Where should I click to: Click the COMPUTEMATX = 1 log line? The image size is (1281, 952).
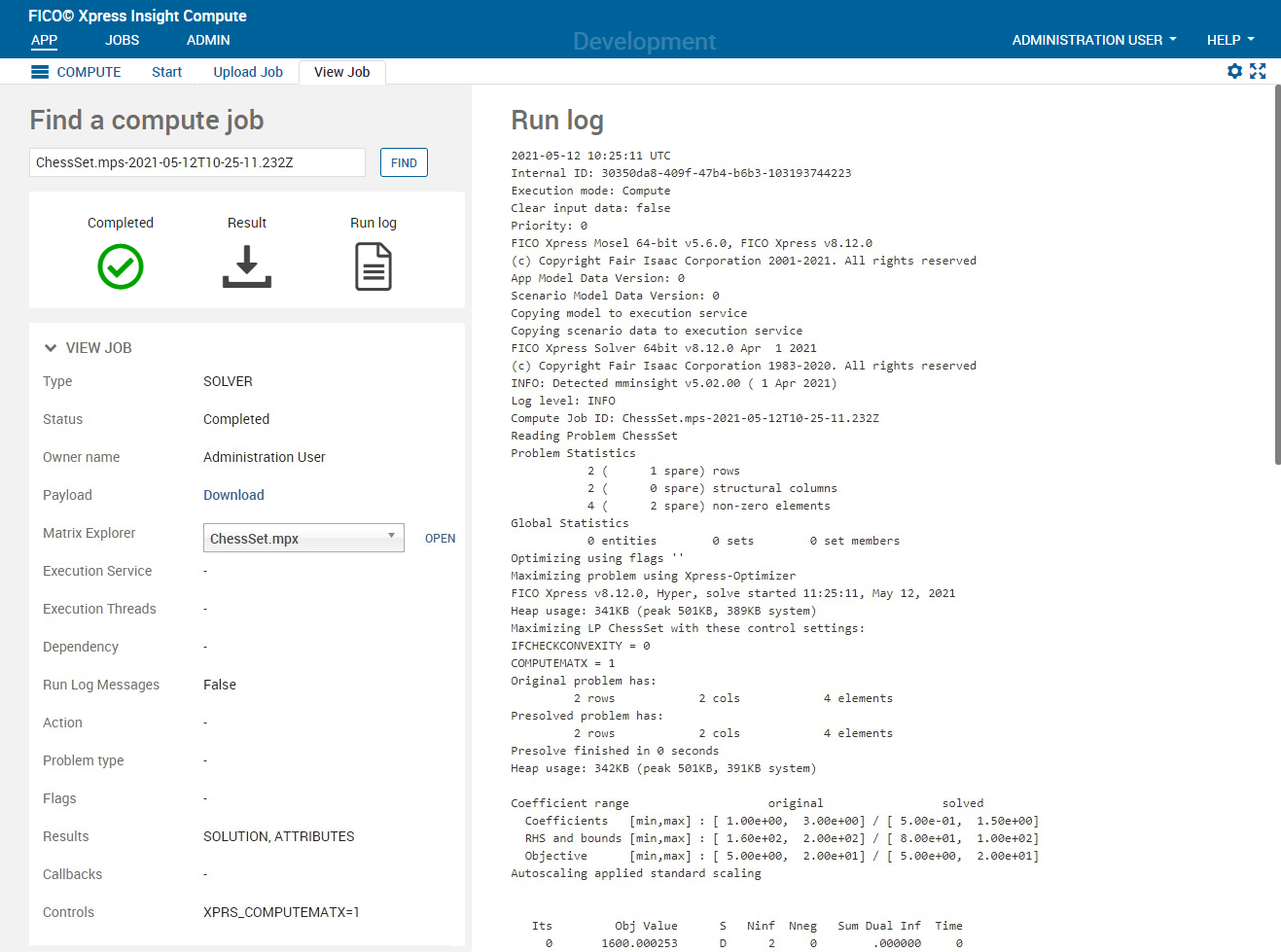[563, 663]
